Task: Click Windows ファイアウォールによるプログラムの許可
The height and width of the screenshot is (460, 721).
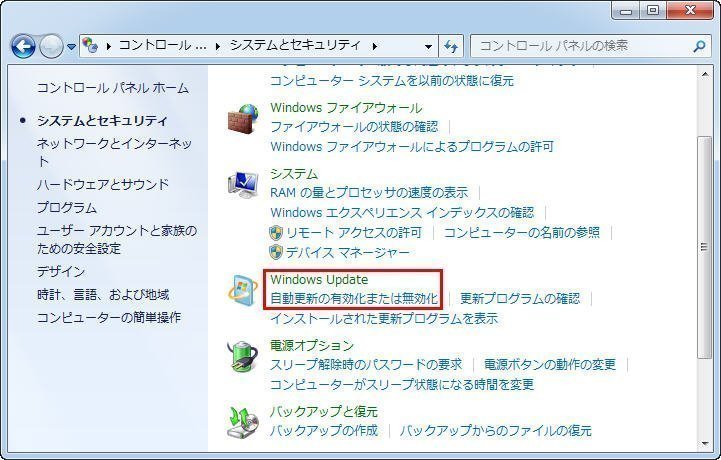Action: click(x=412, y=147)
